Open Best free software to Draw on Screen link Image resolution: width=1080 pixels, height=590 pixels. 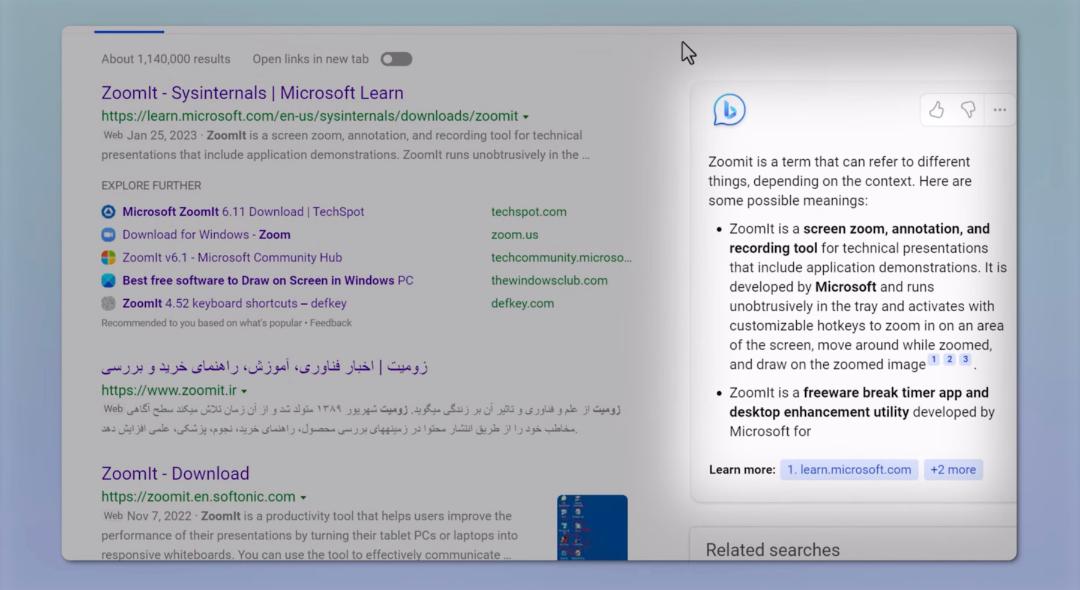click(268, 280)
